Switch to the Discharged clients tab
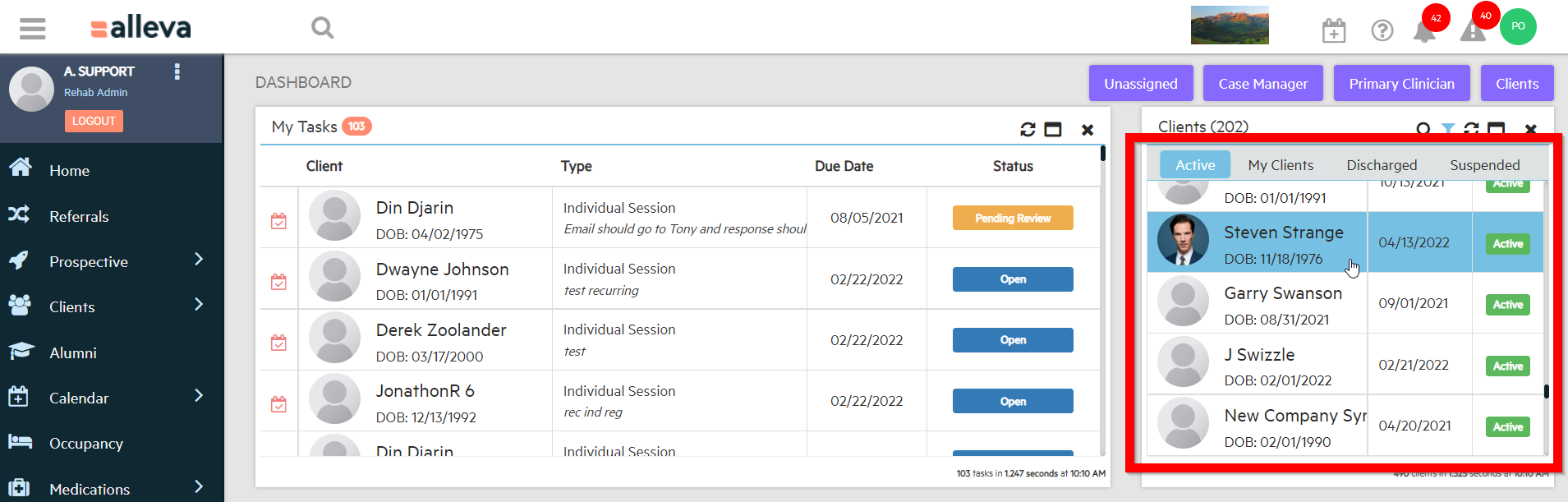Screen dimensions: 1568x502 click(1382, 165)
